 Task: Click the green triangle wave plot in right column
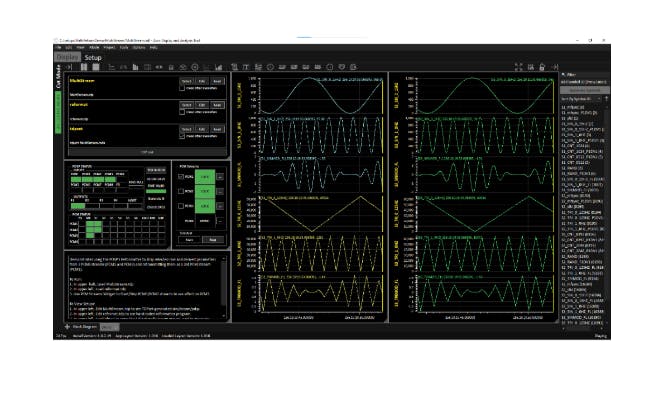pos(485,215)
